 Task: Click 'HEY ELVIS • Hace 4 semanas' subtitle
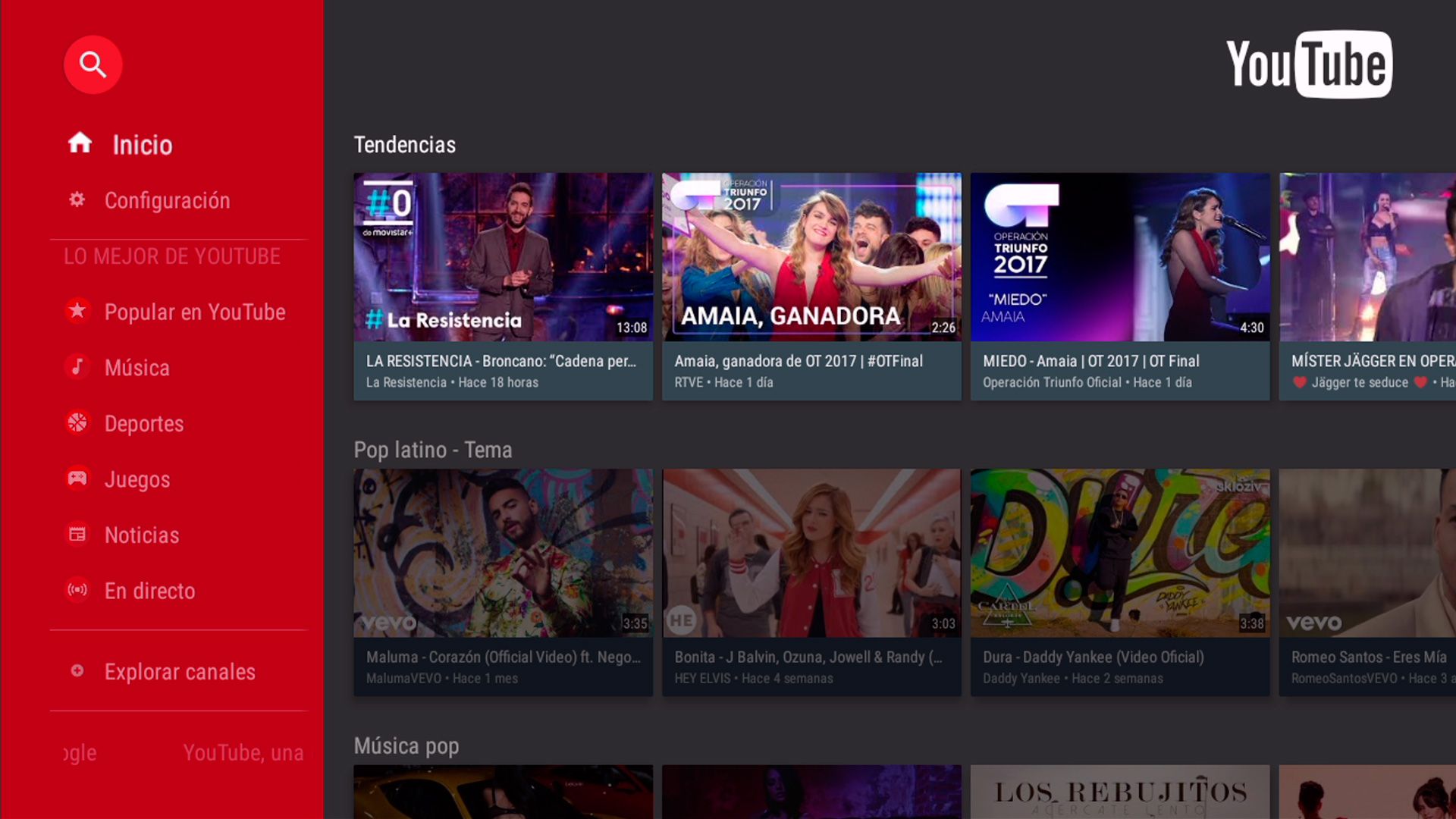[754, 678]
